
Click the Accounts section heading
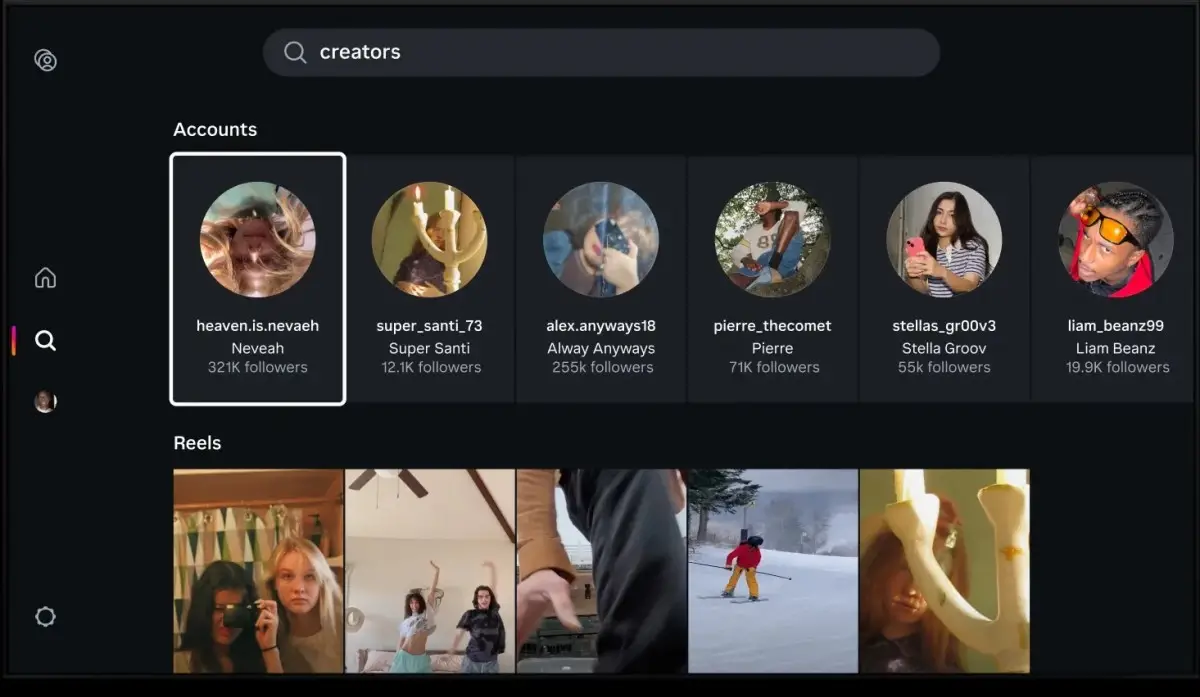215,129
